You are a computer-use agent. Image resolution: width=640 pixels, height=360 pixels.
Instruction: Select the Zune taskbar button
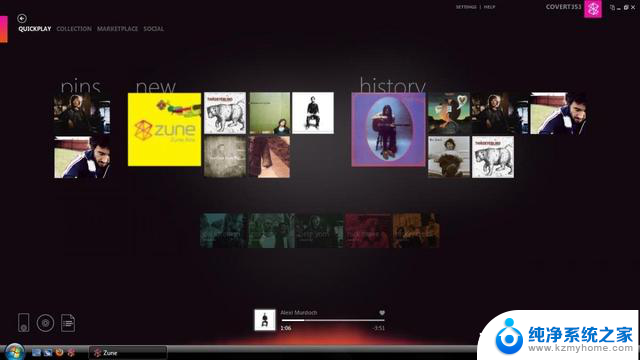128,353
